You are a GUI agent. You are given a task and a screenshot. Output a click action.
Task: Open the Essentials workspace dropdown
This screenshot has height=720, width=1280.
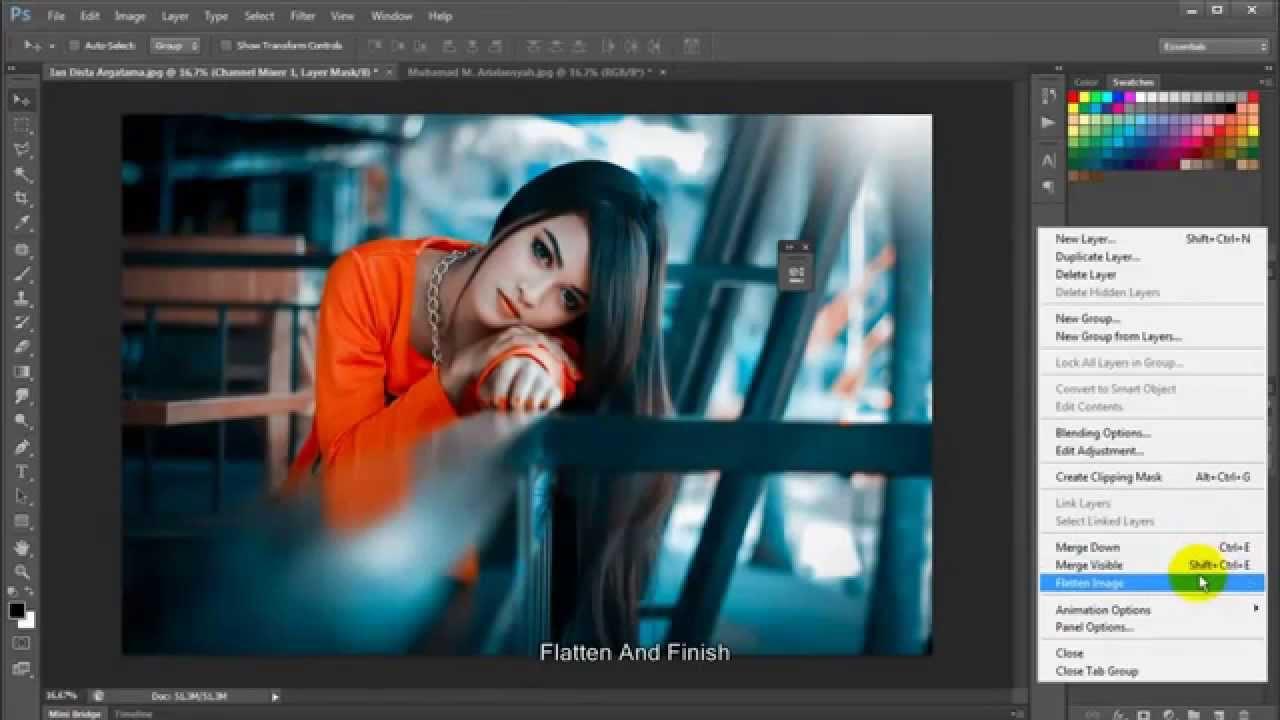point(1212,45)
